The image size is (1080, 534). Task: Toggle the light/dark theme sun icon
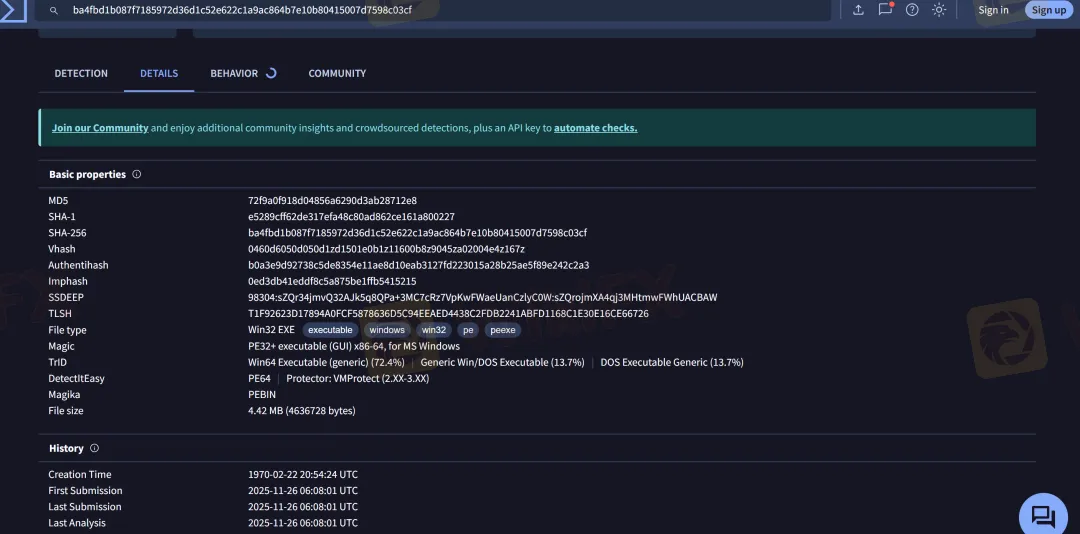pos(939,10)
